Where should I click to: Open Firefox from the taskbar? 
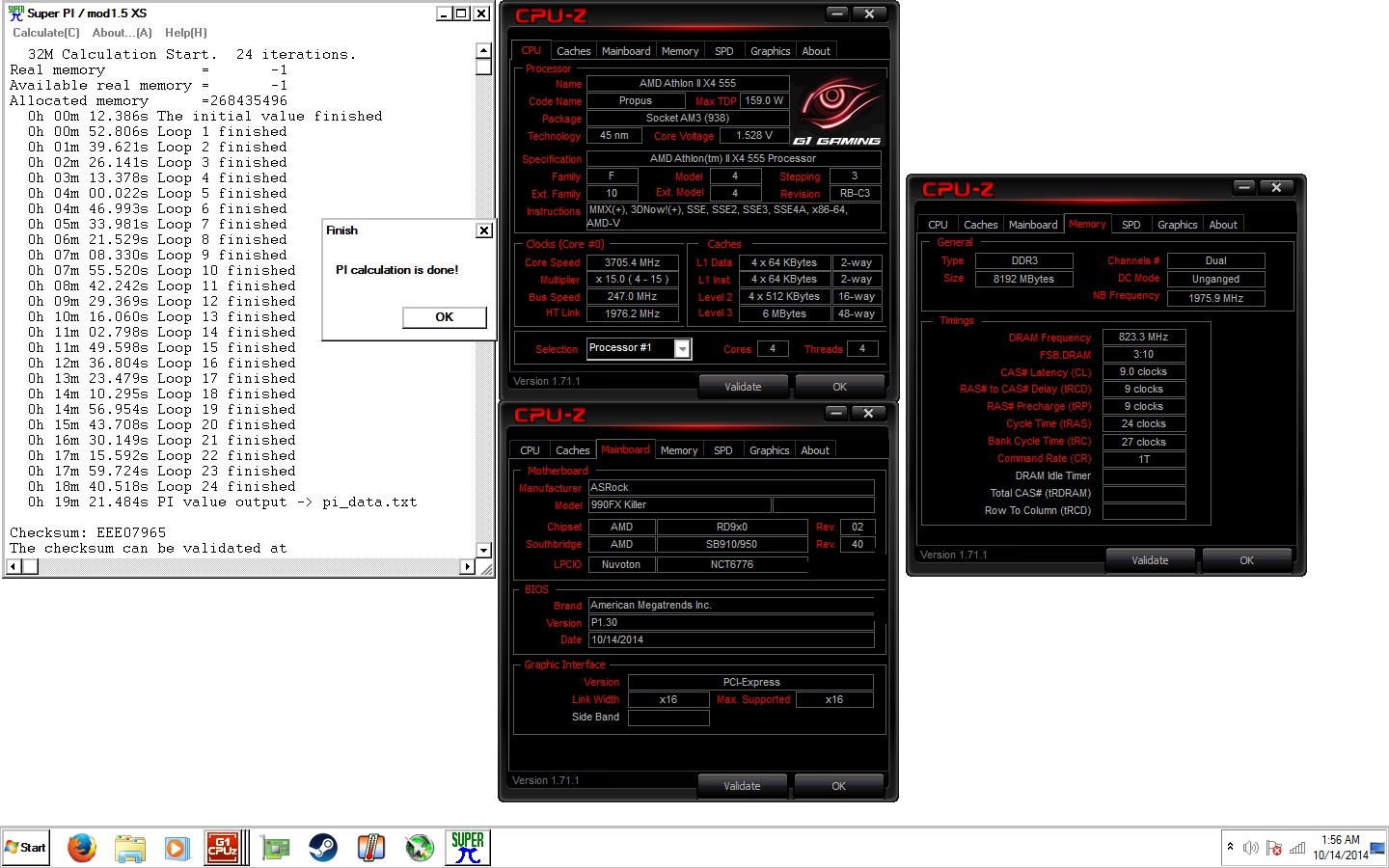click(82, 848)
